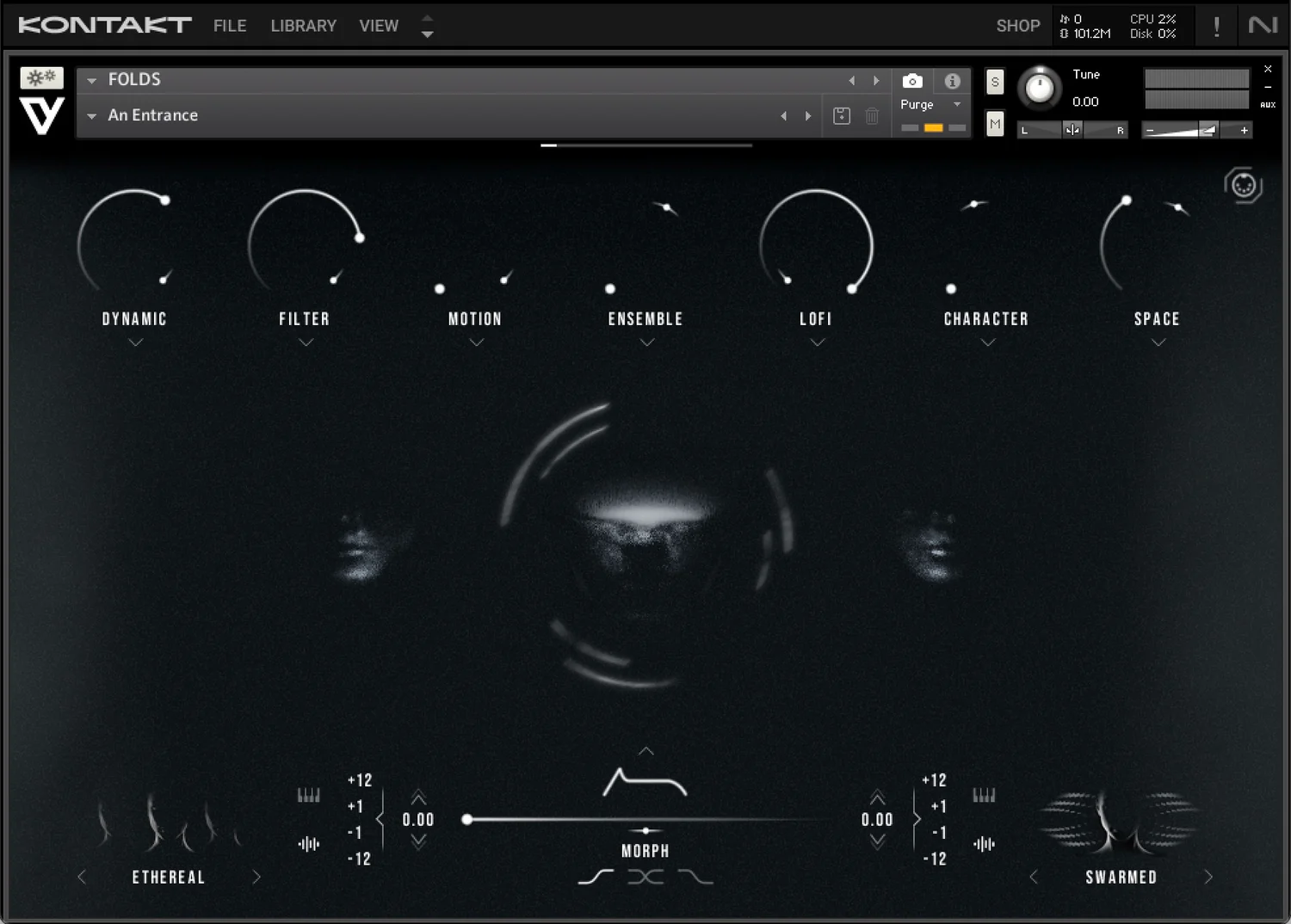Open the An Entrance preset dropdown
1291x924 pixels.
(91, 115)
